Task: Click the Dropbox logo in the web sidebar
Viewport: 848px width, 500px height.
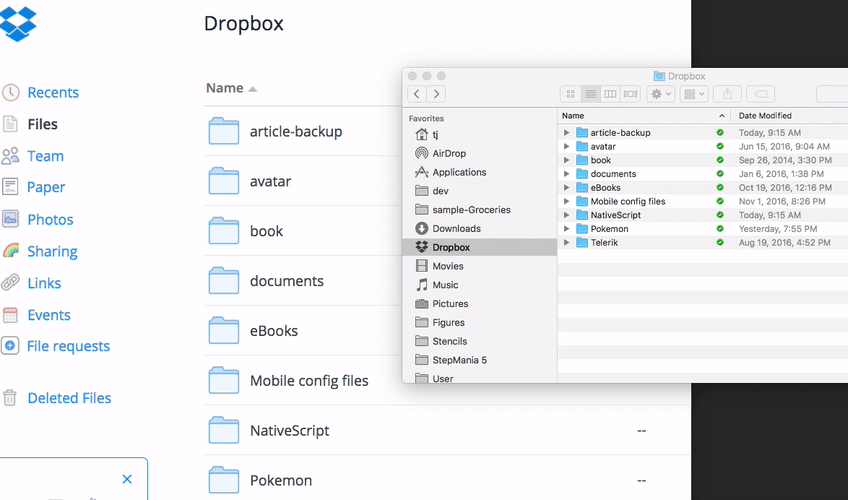Action: coord(18,22)
